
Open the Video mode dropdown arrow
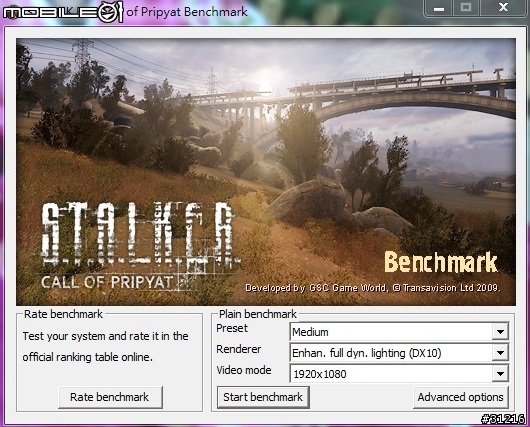500,374
